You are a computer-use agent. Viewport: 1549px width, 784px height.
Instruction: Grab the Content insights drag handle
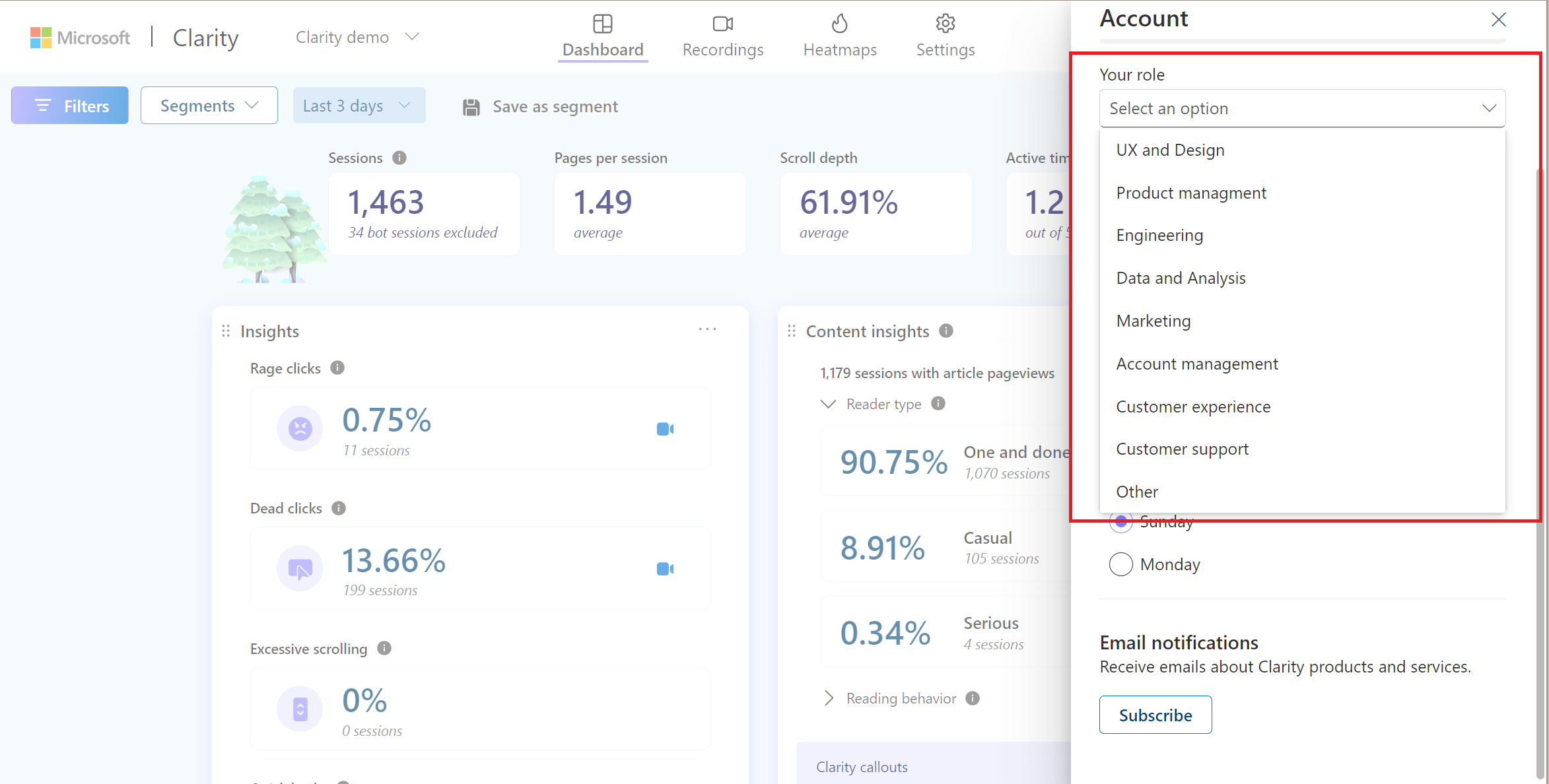point(792,331)
